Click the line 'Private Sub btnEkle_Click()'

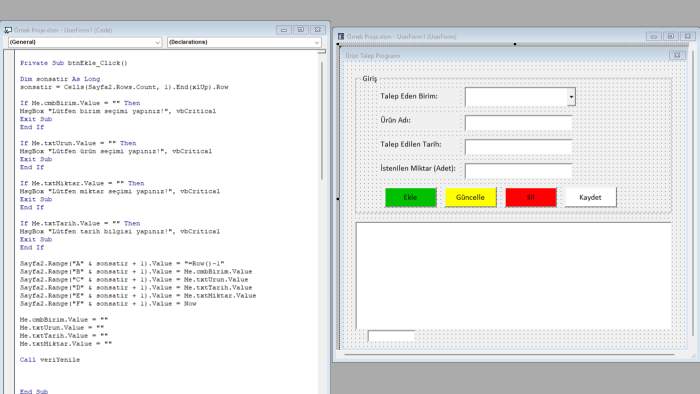click(x=74, y=63)
